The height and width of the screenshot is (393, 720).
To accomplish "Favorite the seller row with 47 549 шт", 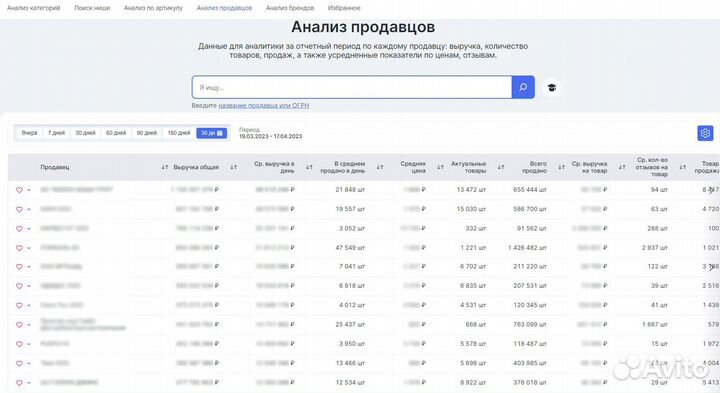I will (x=19, y=248).
